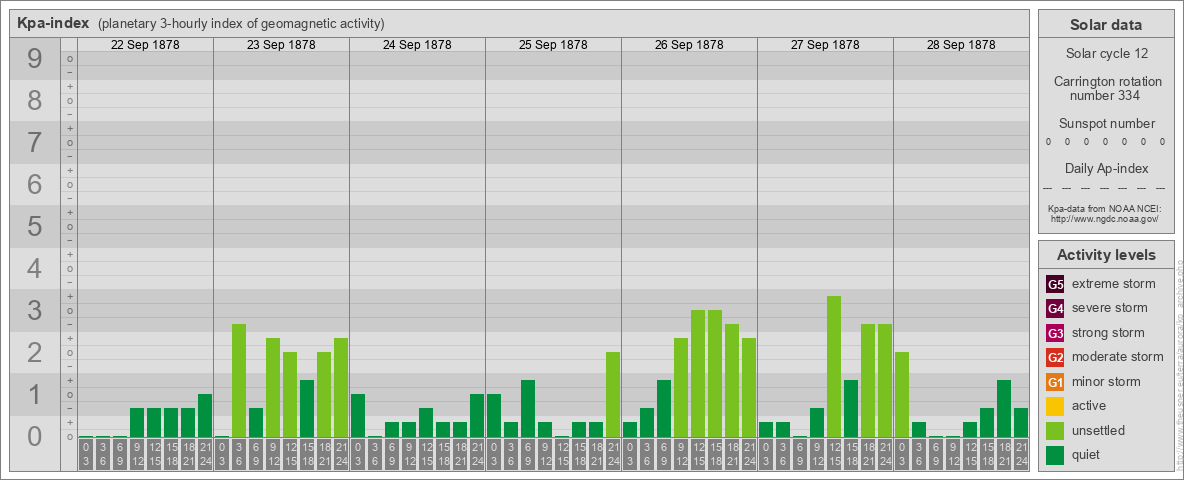Click the 24 Sep 0-3 bar
This screenshot has height=480, width=1184.
tap(358, 416)
